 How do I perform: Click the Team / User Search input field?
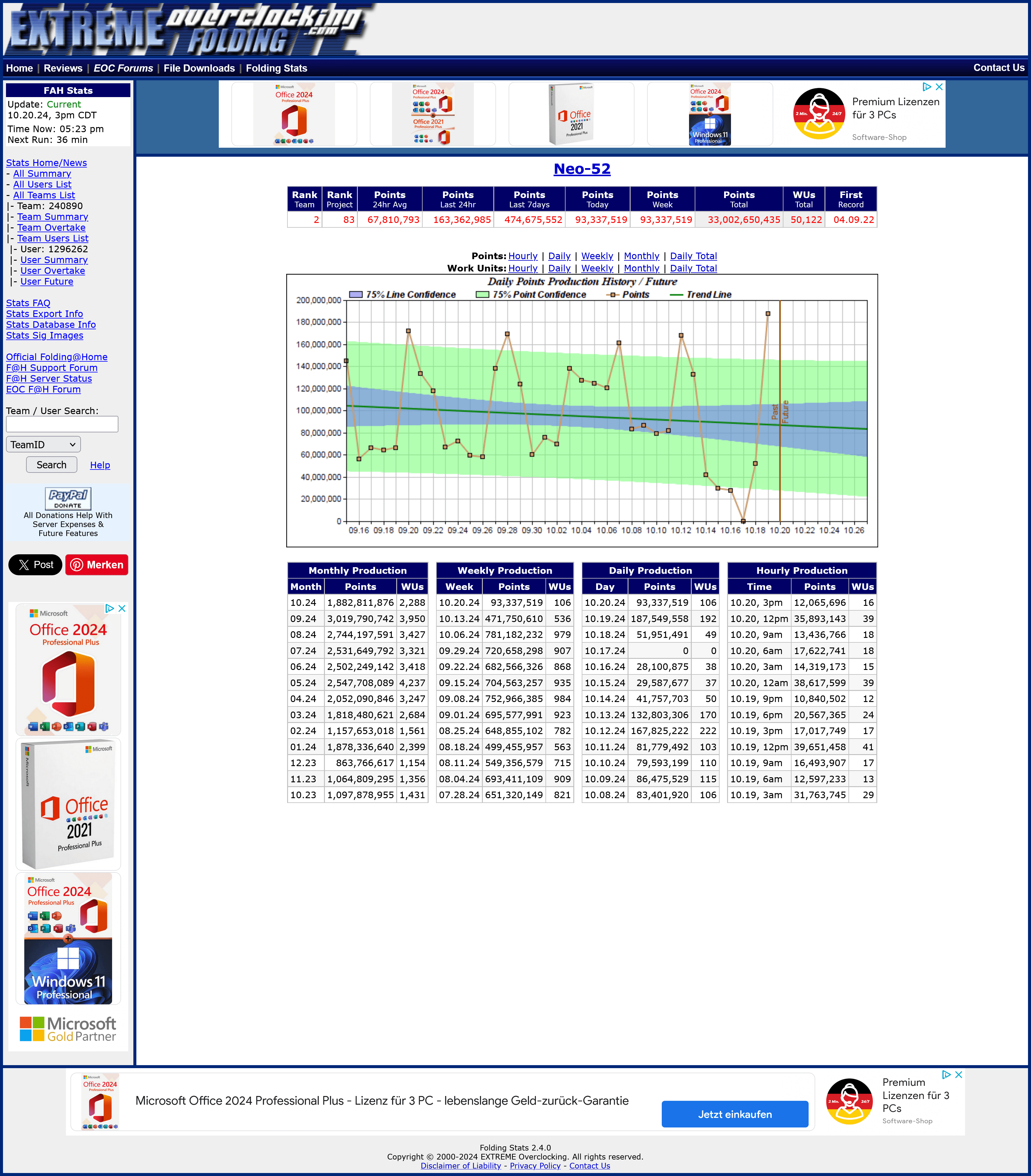click(x=62, y=424)
